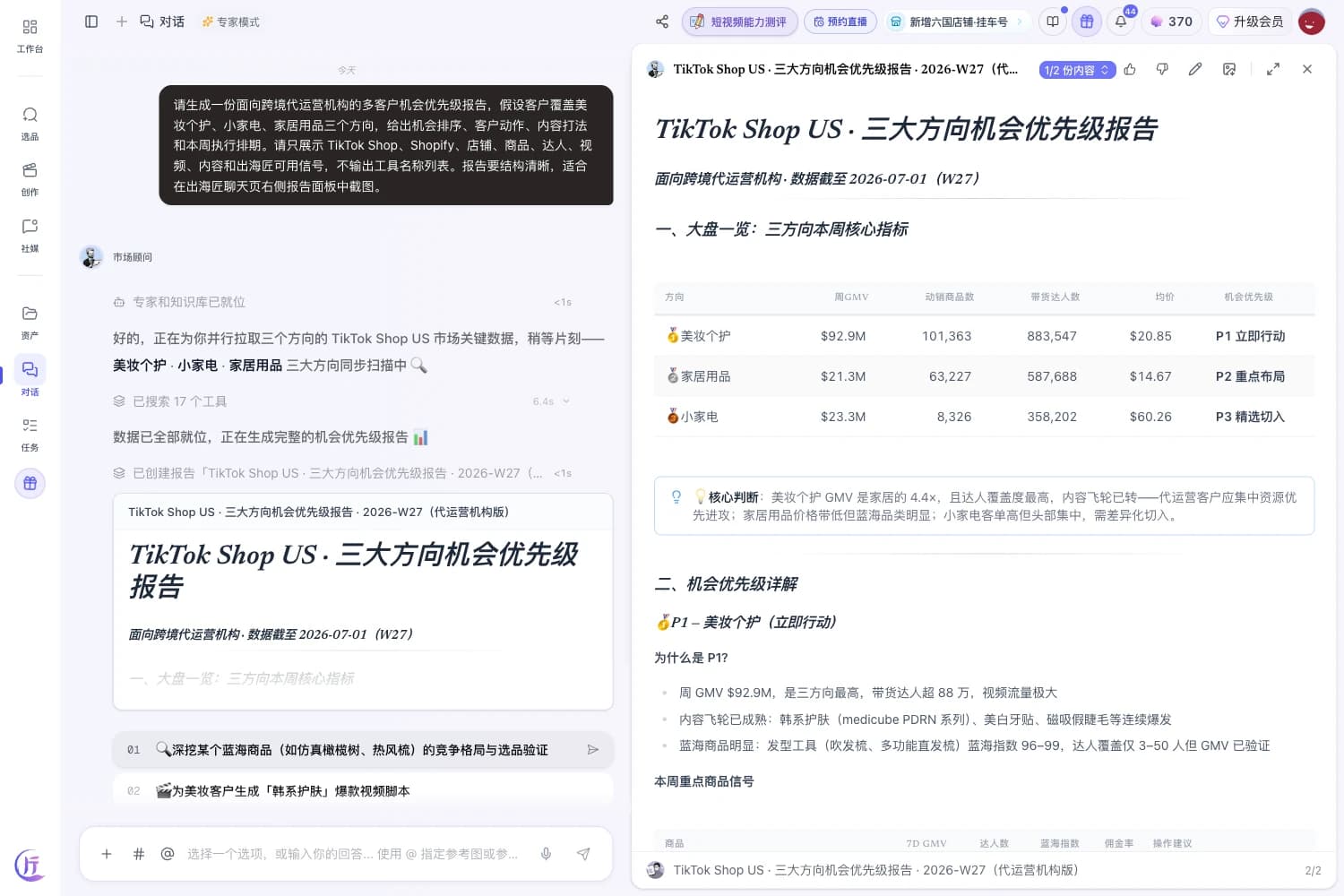Viewport: 1344px width, 896px height.
Task: Select suggestion 02 韩系护肤爆款视频脚本
Action: coord(363,791)
